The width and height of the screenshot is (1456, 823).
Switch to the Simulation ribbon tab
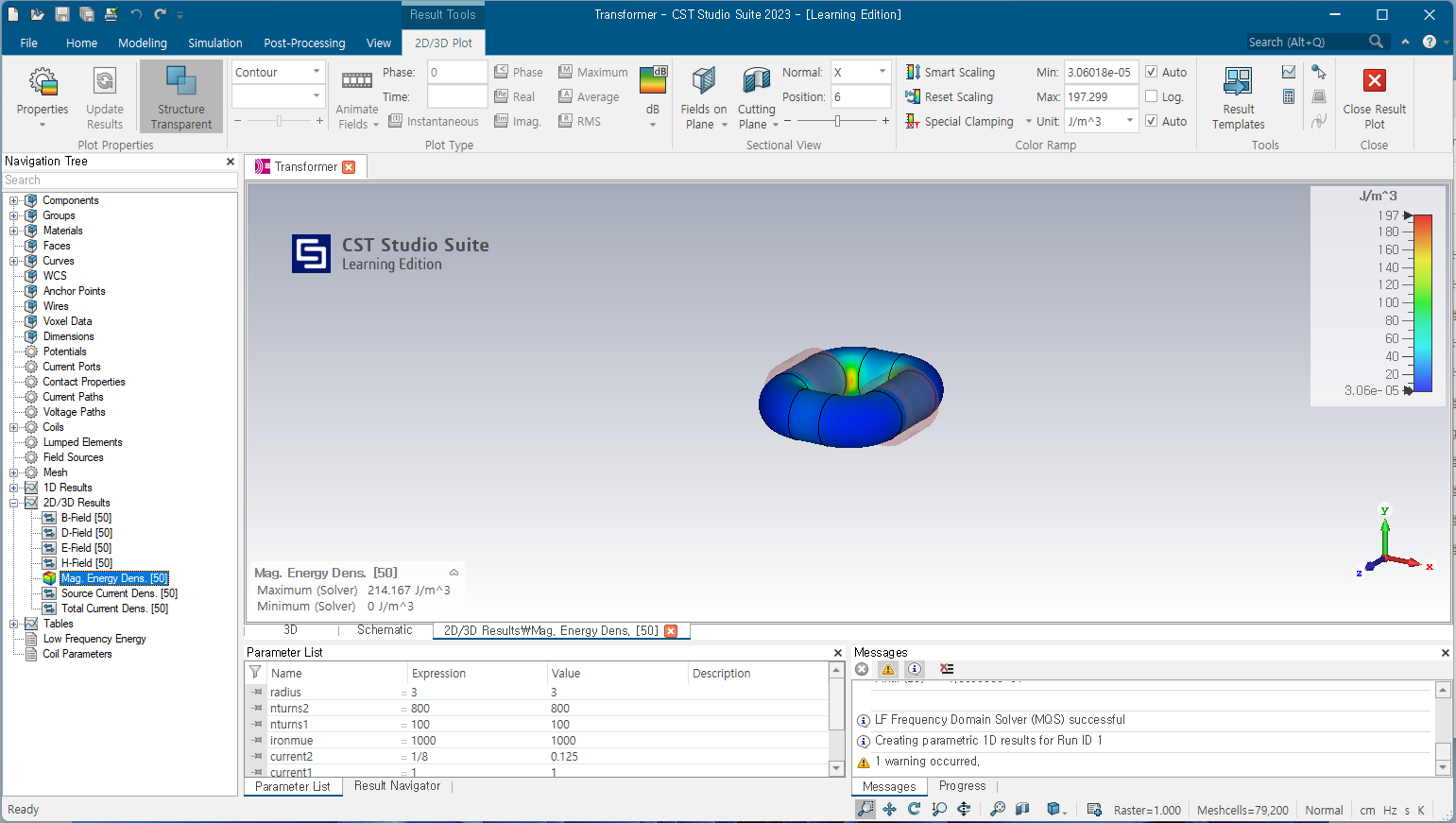[x=214, y=43]
